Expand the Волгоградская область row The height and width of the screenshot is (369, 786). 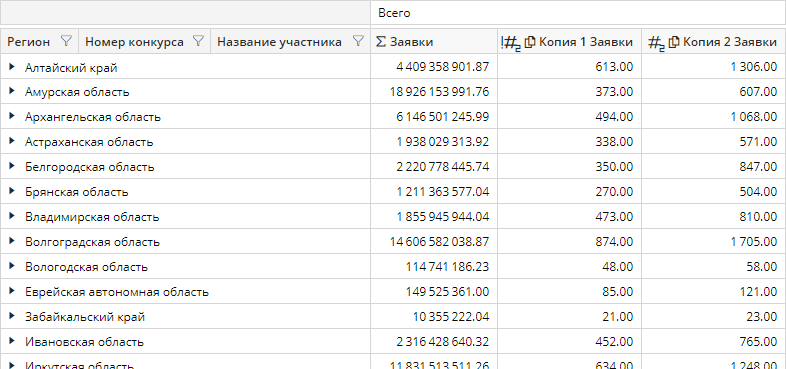(12, 241)
